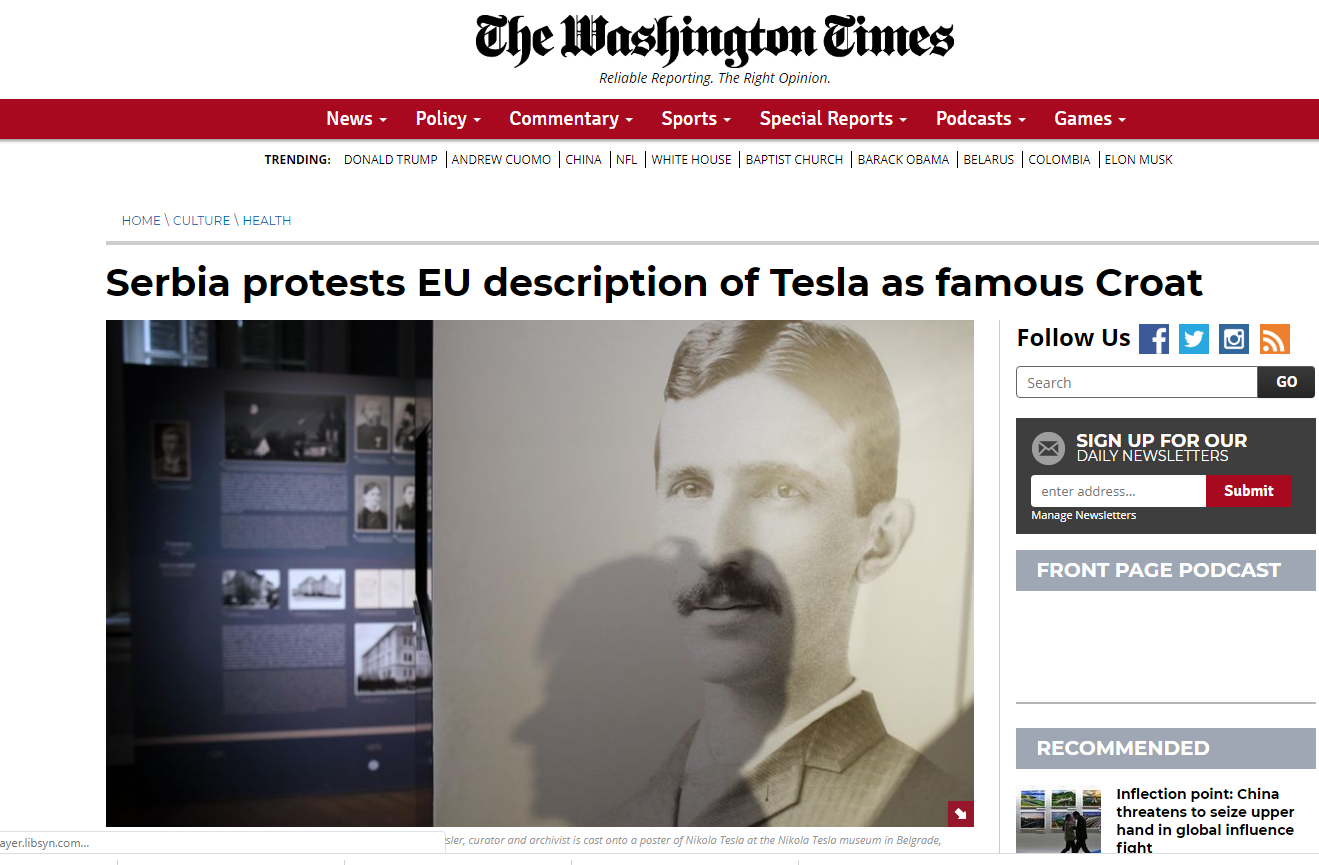Screen dimensions: 1319x865
Task: Expand the News dropdown menu
Action: (x=356, y=118)
